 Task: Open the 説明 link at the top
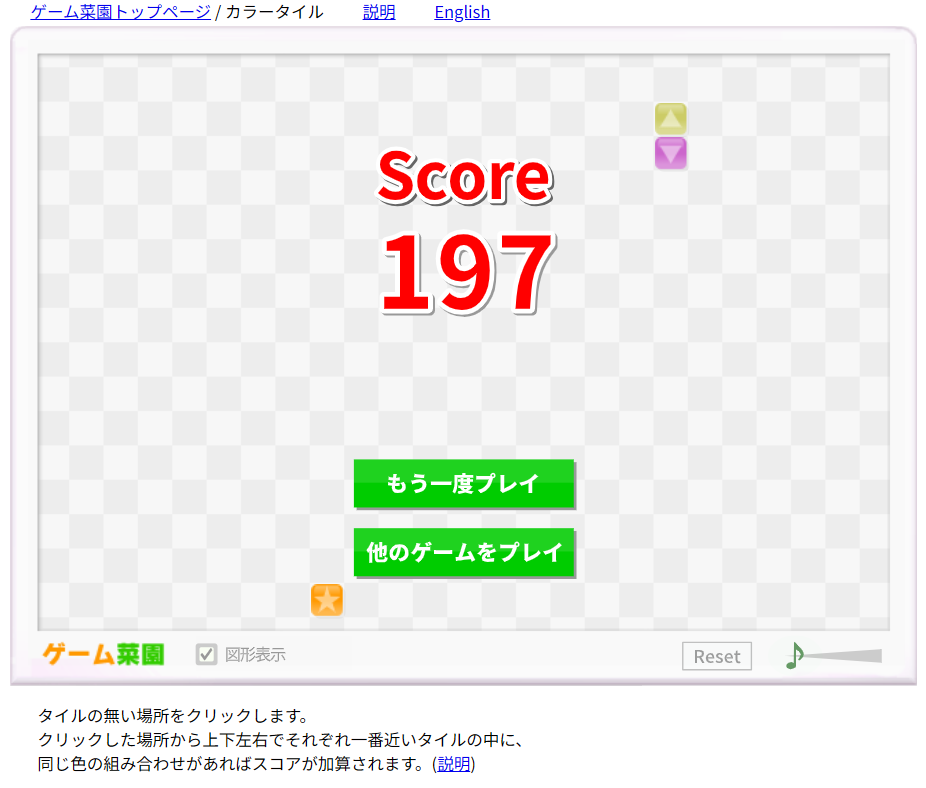point(379,12)
